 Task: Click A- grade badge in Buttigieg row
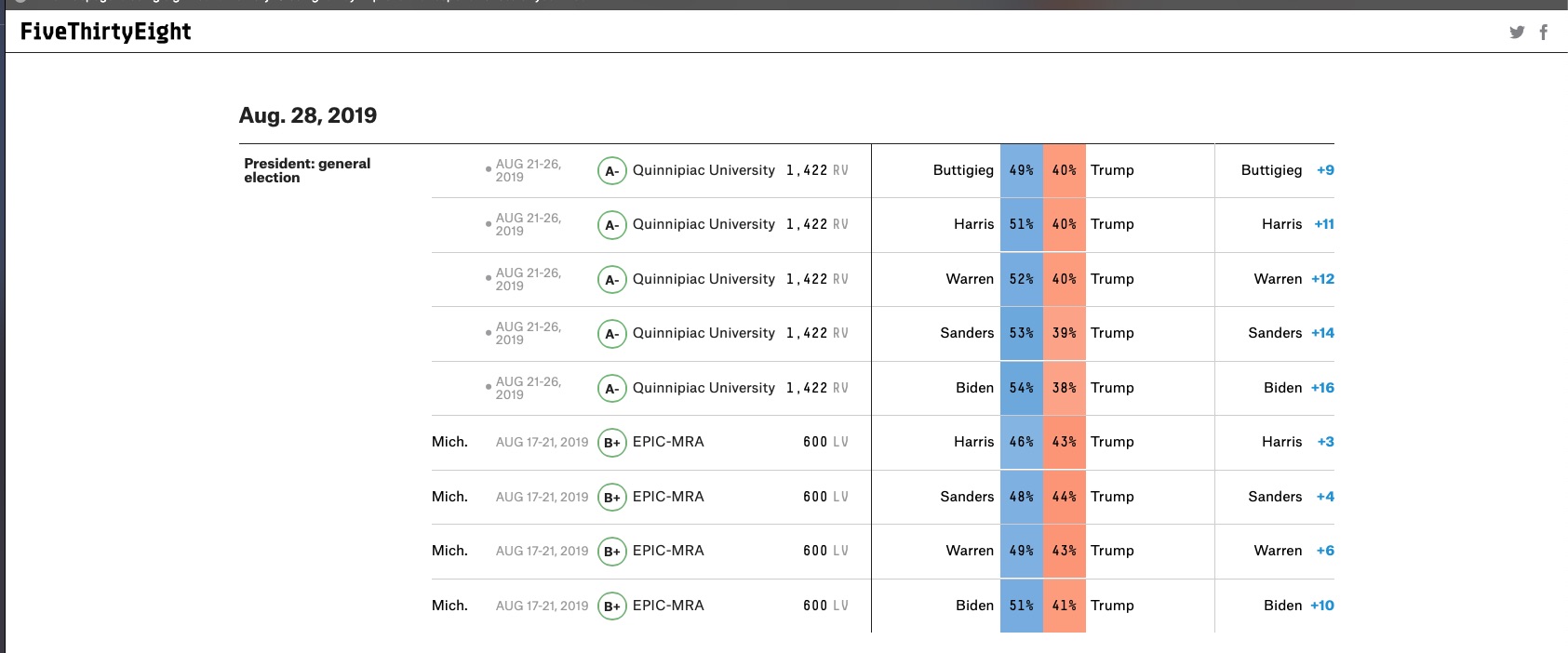[611, 170]
